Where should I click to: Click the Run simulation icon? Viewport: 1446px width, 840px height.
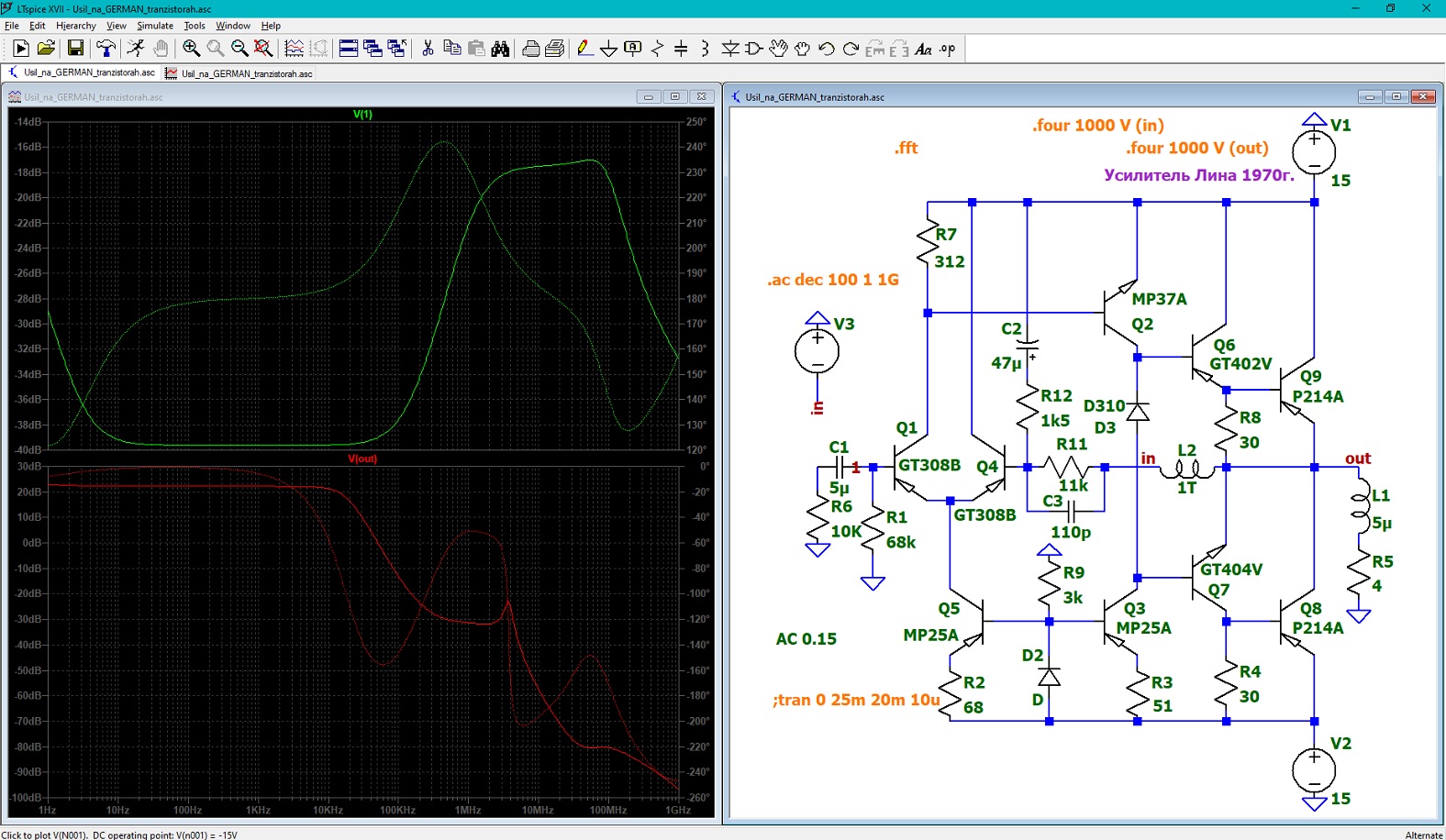pyautogui.click(x=135, y=49)
